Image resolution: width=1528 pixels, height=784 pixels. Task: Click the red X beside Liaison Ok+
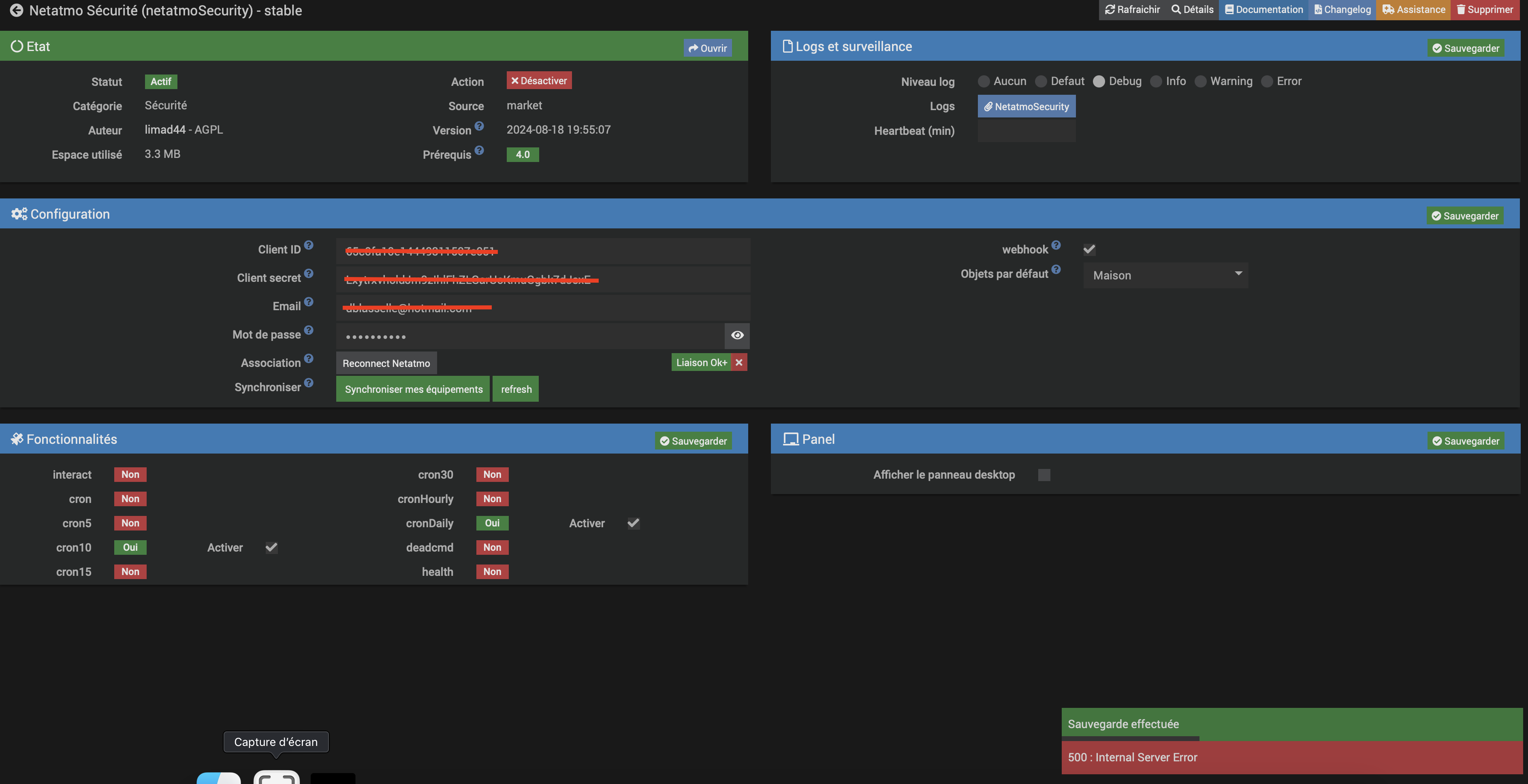pyautogui.click(x=739, y=362)
